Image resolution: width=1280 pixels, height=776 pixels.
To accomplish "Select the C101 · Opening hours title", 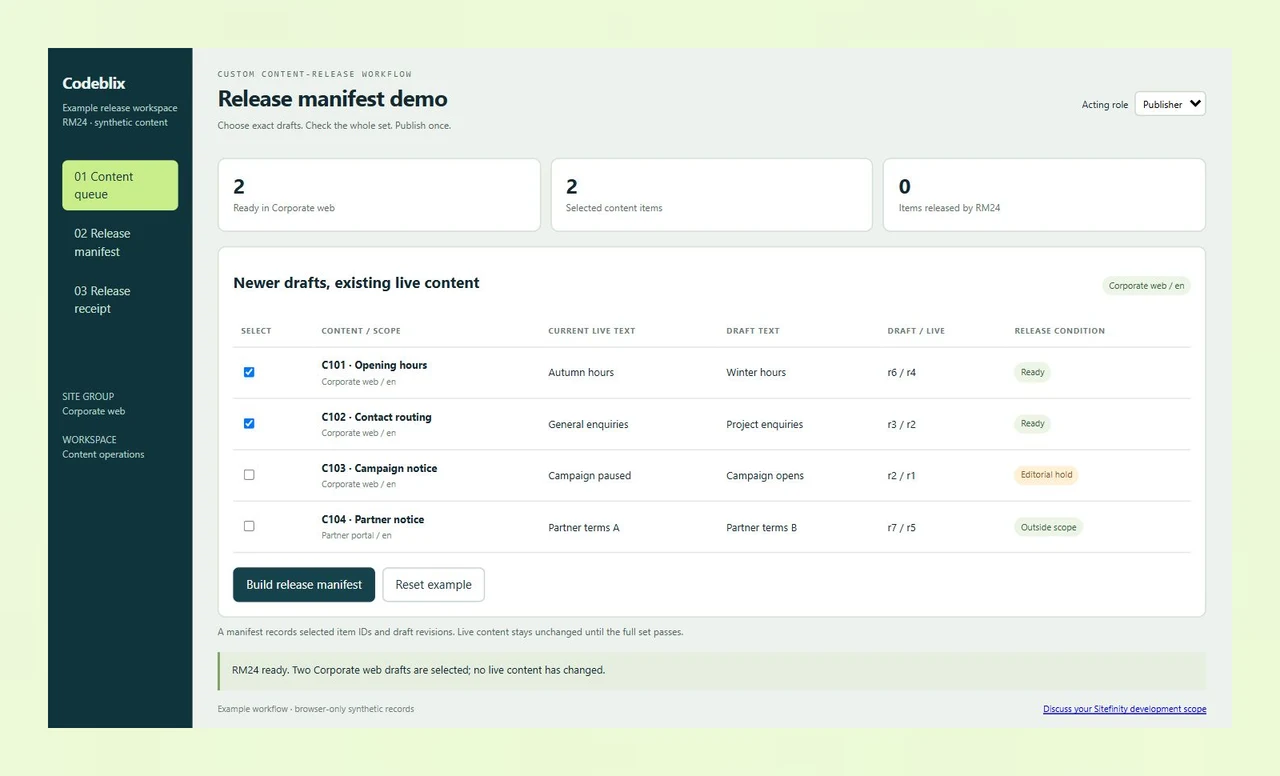I will pos(374,365).
